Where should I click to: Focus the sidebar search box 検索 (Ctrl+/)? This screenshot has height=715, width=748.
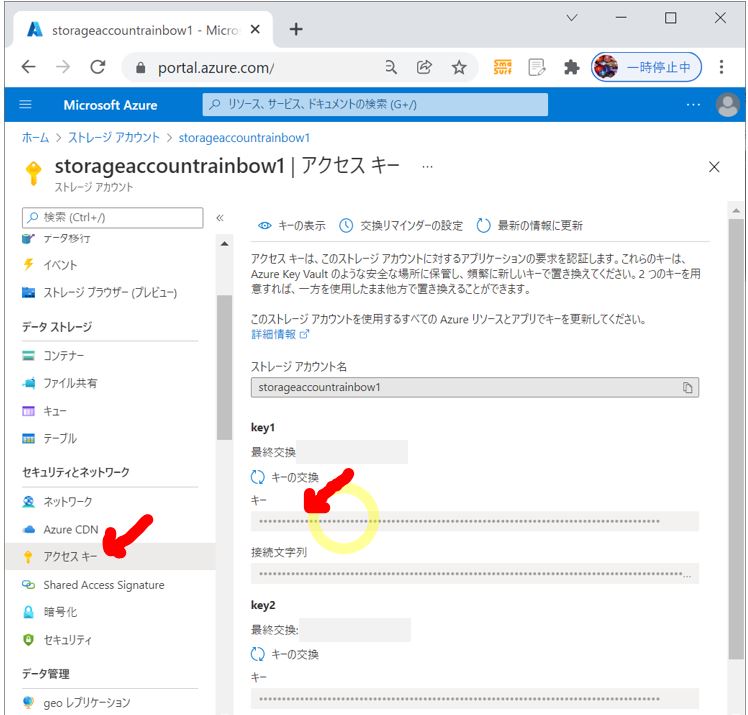(113, 218)
